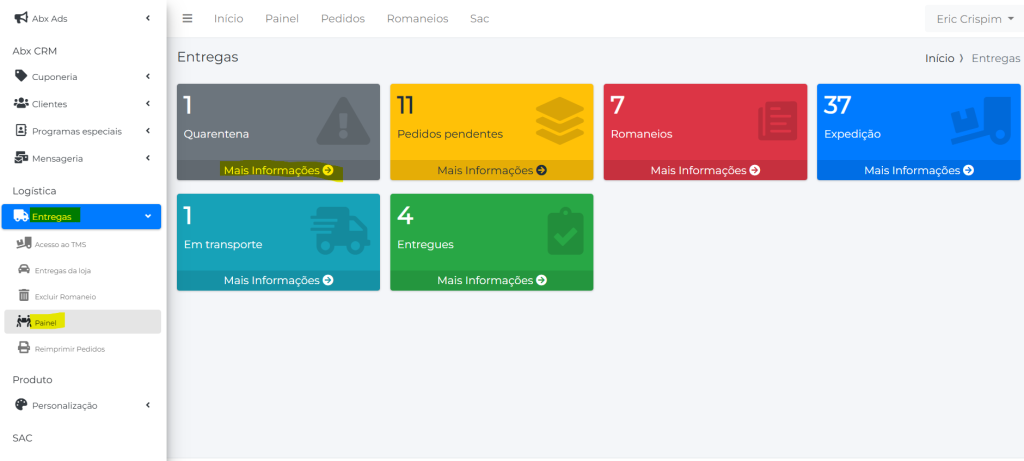Expand the Programas especiais submenu
Image resolution: width=1024 pixels, height=461 pixels.
click(x=147, y=130)
